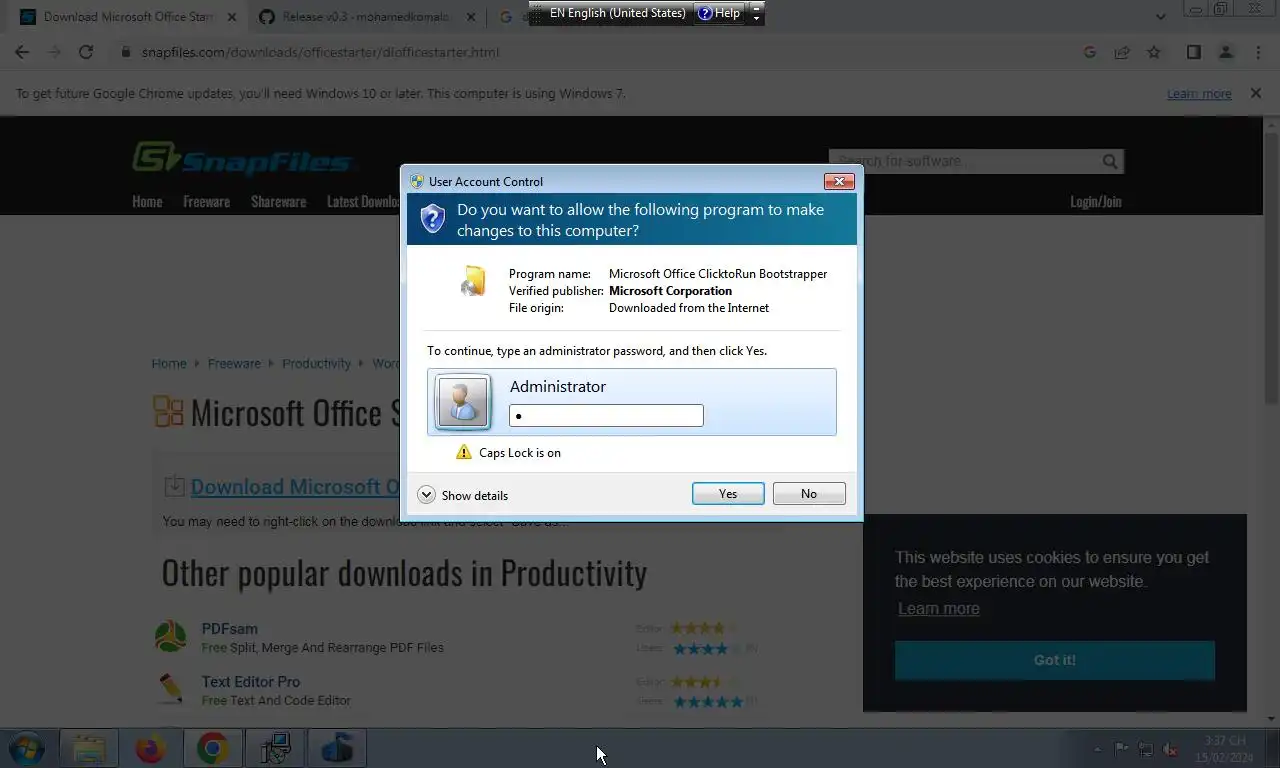Click the download arrow icon beside link
1280x768 pixels.
pos(174,486)
